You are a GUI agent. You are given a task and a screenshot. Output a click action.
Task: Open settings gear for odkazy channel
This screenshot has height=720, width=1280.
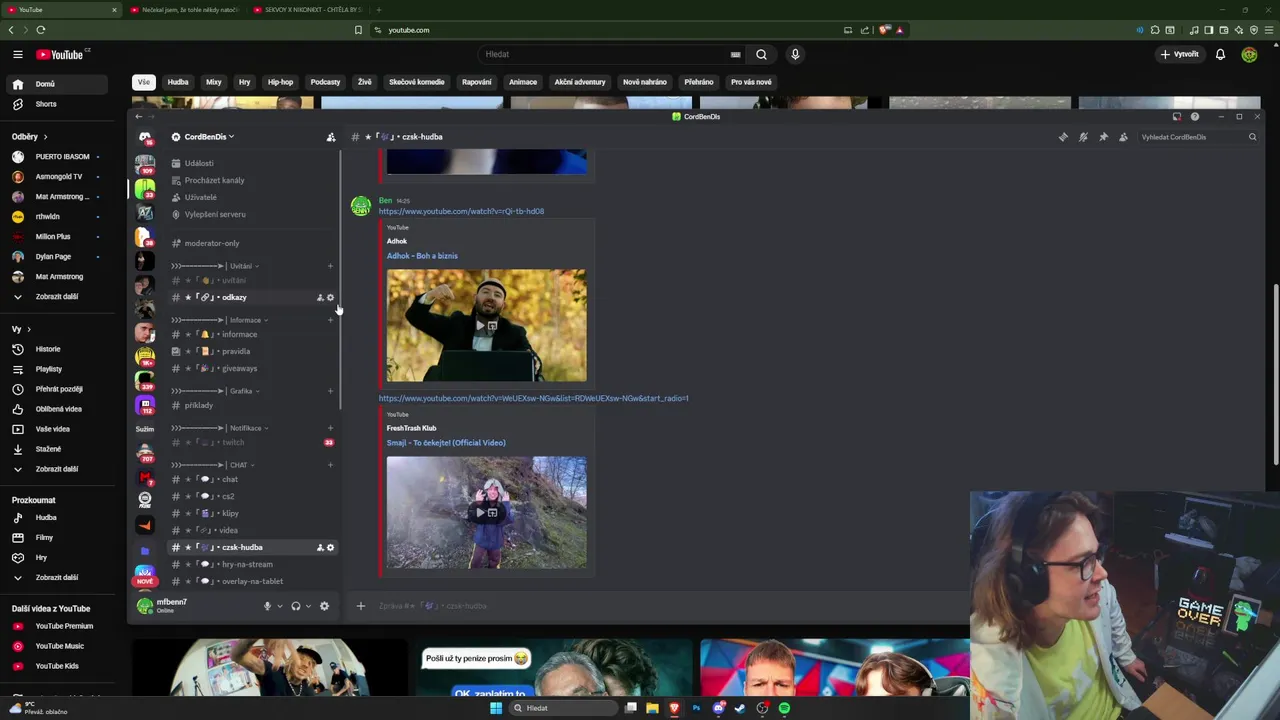click(331, 298)
